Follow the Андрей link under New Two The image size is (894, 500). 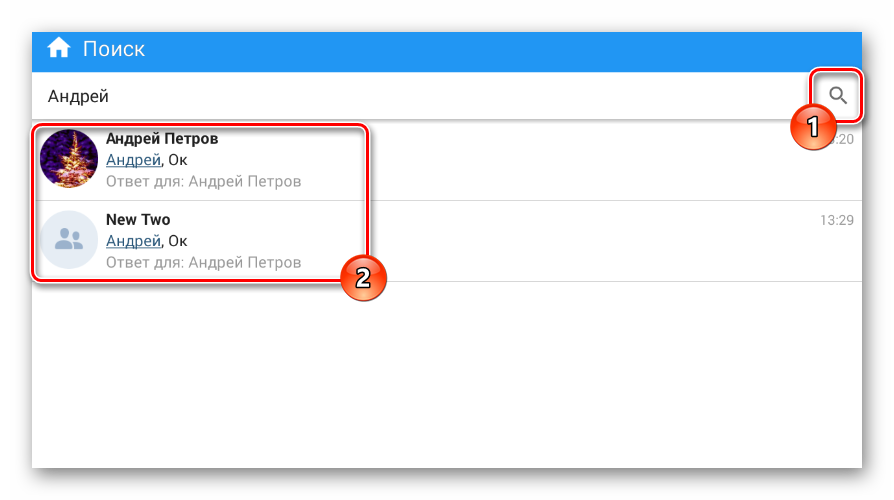pyautogui.click(x=133, y=241)
